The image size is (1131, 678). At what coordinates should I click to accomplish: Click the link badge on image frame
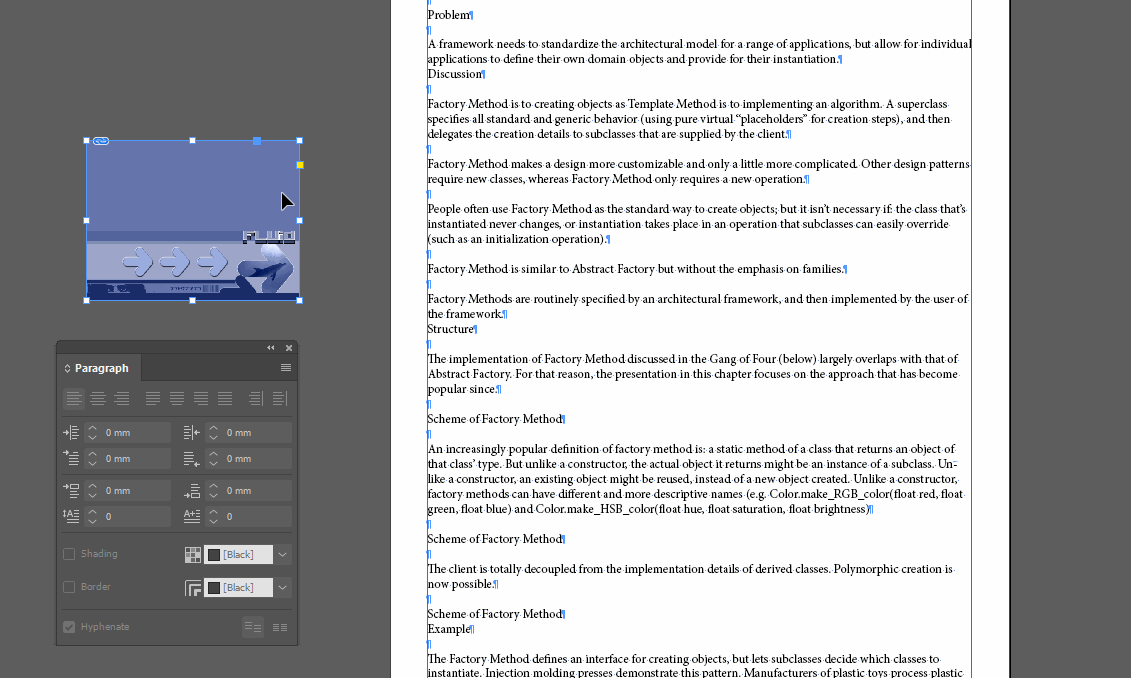[101, 141]
